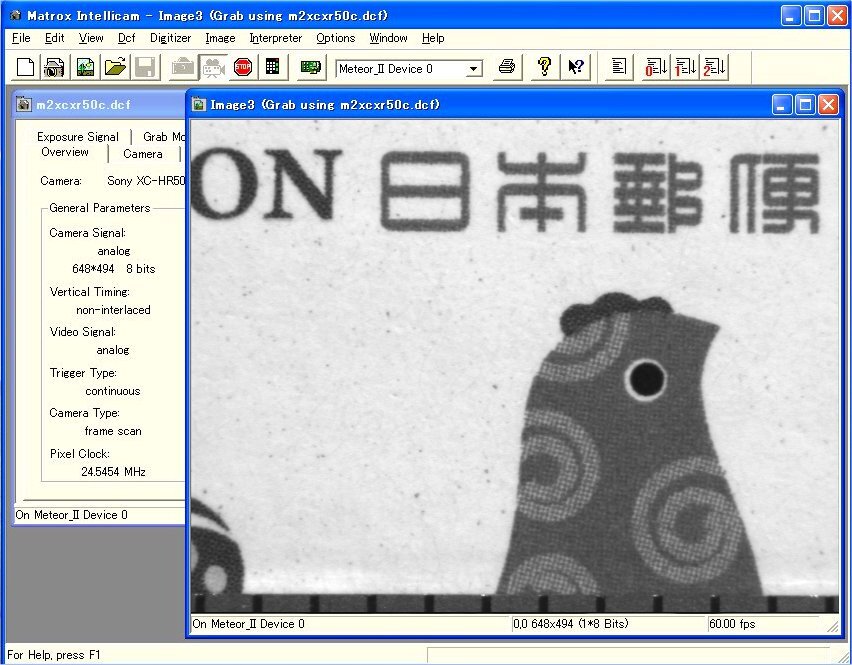Select the Overview tab
The image size is (852, 665).
tap(65, 153)
